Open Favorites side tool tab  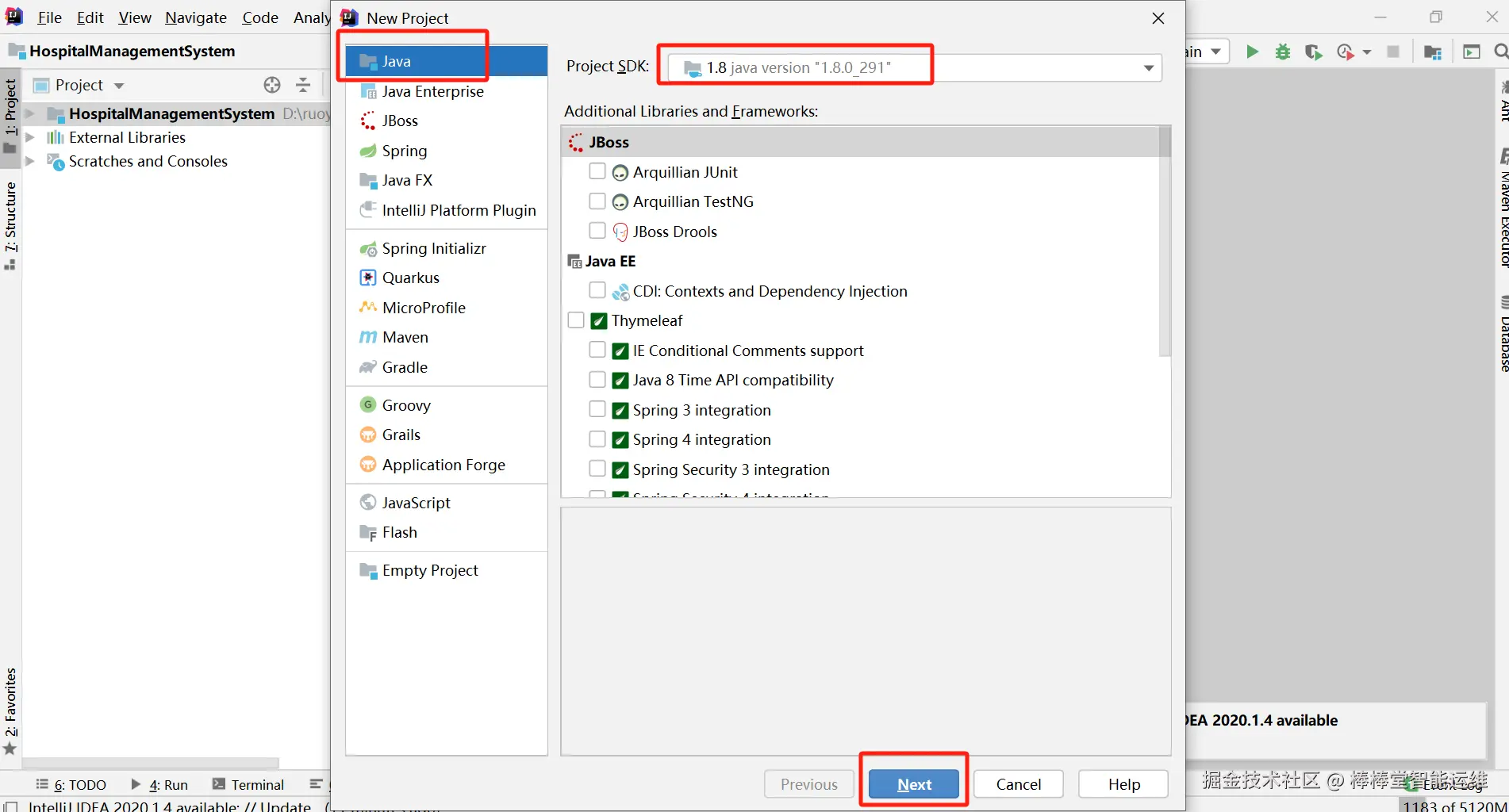coord(10,711)
